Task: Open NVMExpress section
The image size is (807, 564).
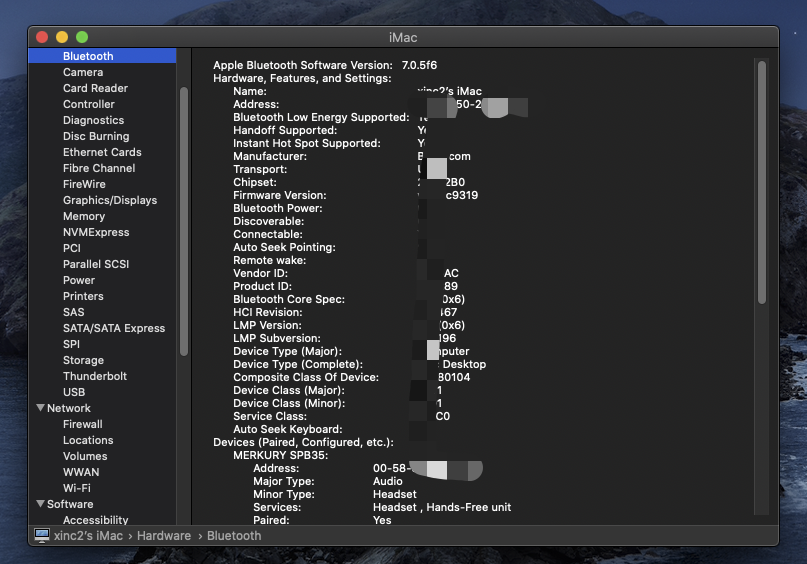Action: 96,232
